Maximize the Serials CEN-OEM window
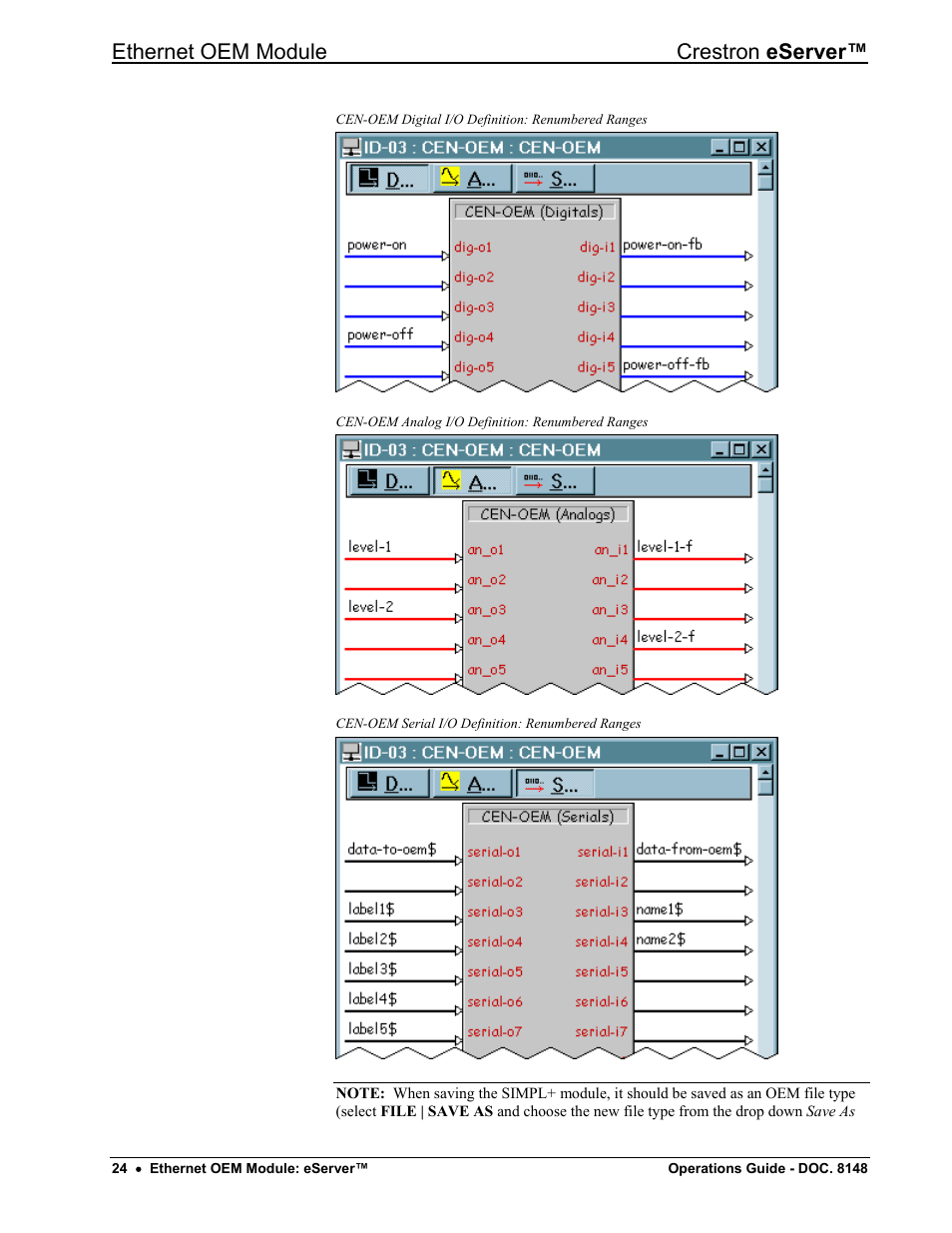The width and height of the screenshot is (952, 1233). coord(739,752)
